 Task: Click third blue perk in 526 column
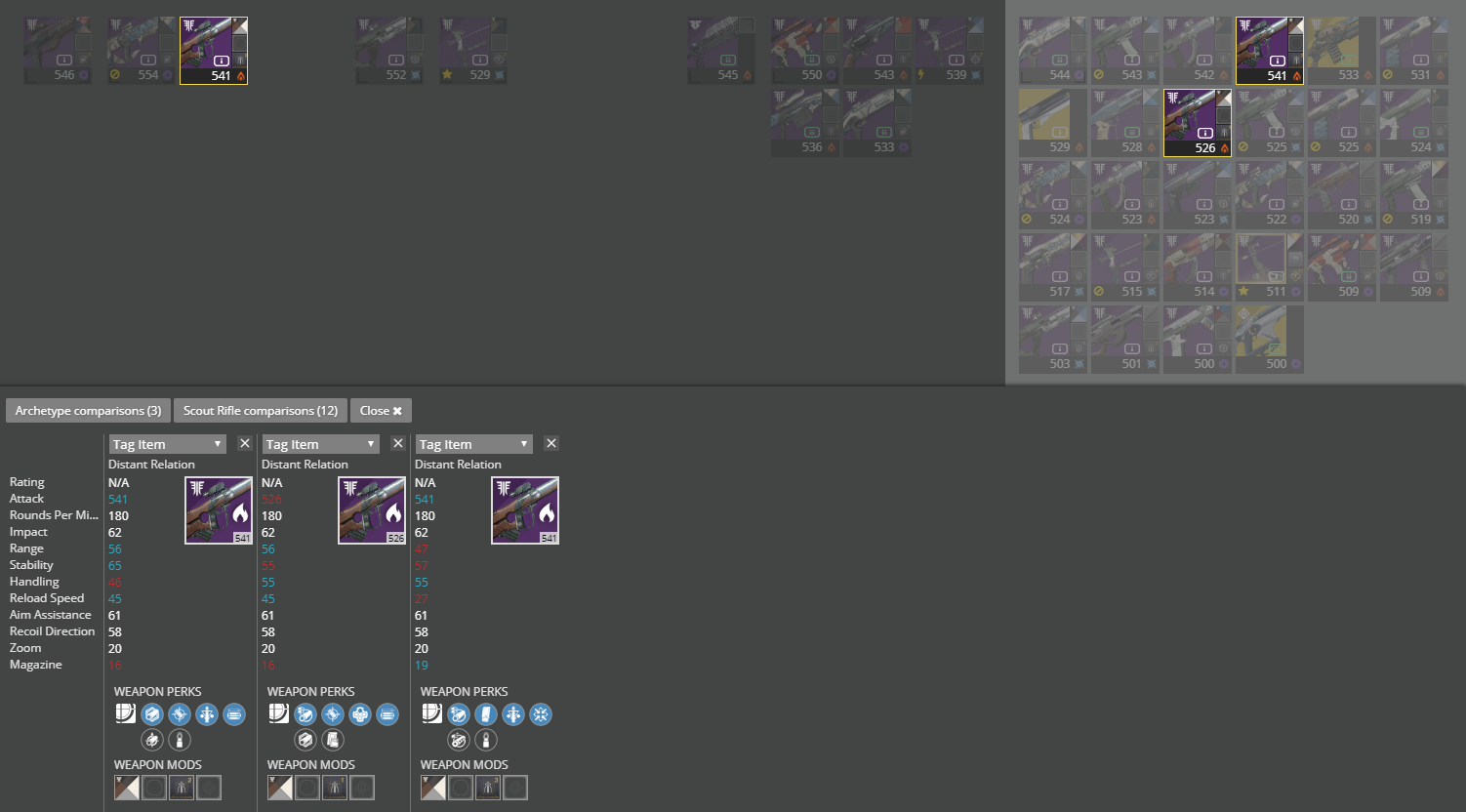coord(360,714)
